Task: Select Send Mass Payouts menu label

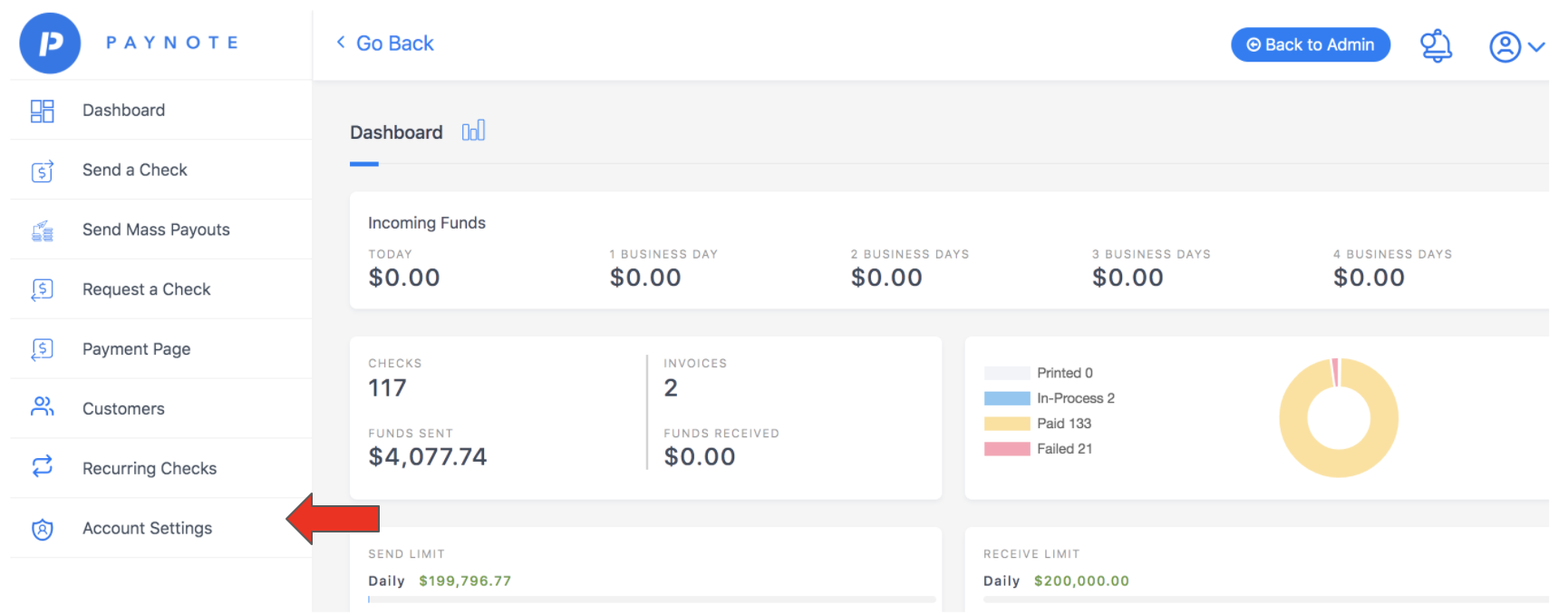Action: click(x=156, y=229)
